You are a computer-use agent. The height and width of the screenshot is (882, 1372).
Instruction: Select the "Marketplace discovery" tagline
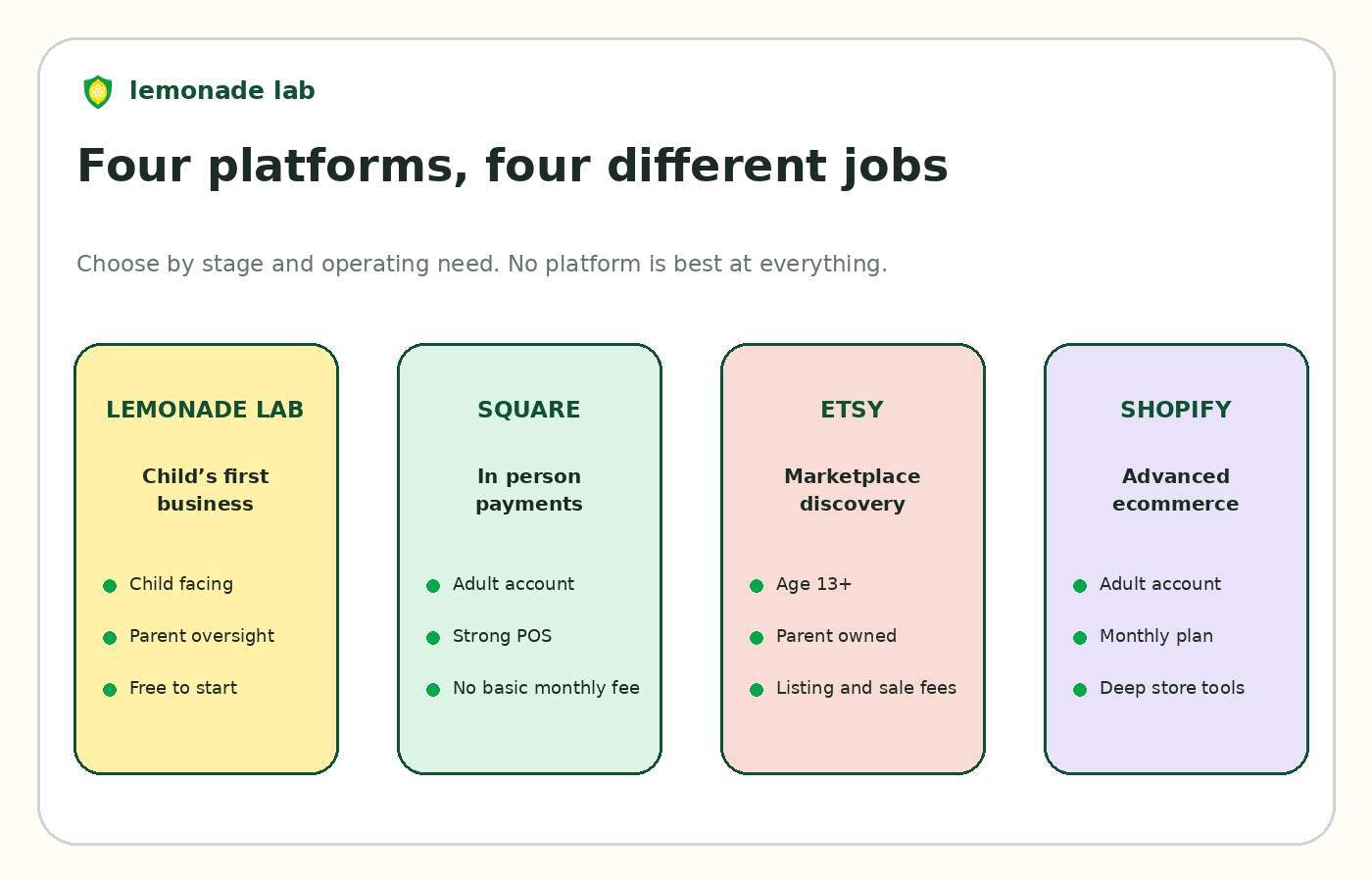coord(853,490)
